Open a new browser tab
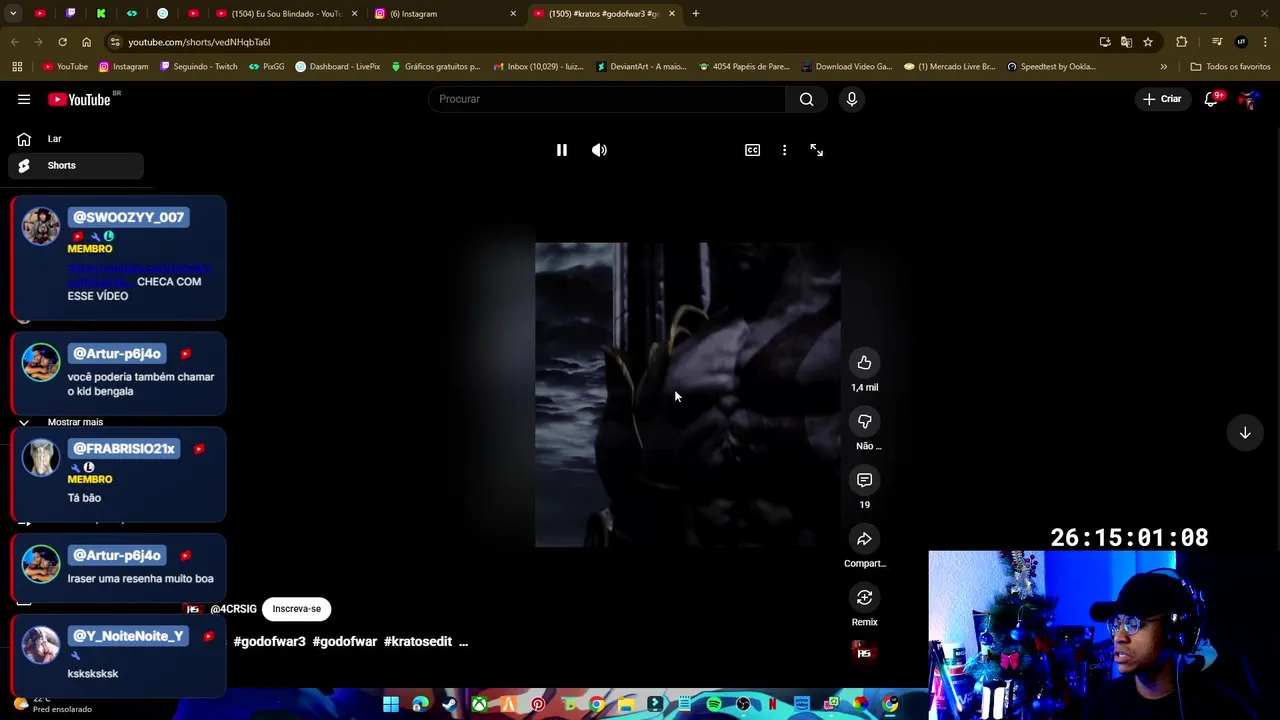 click(x=695, y=14)
